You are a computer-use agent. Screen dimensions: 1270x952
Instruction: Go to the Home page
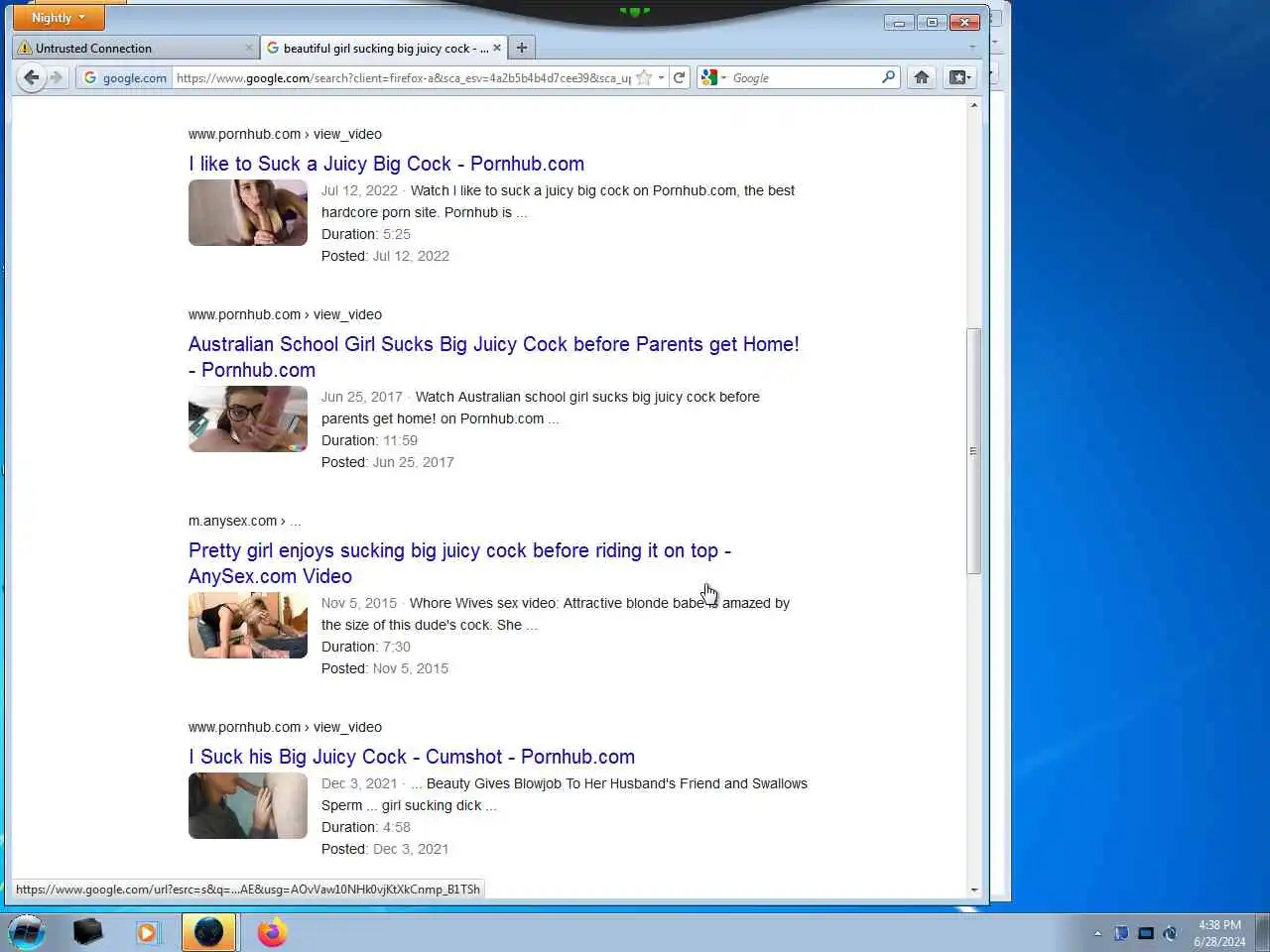coord(922,77)
